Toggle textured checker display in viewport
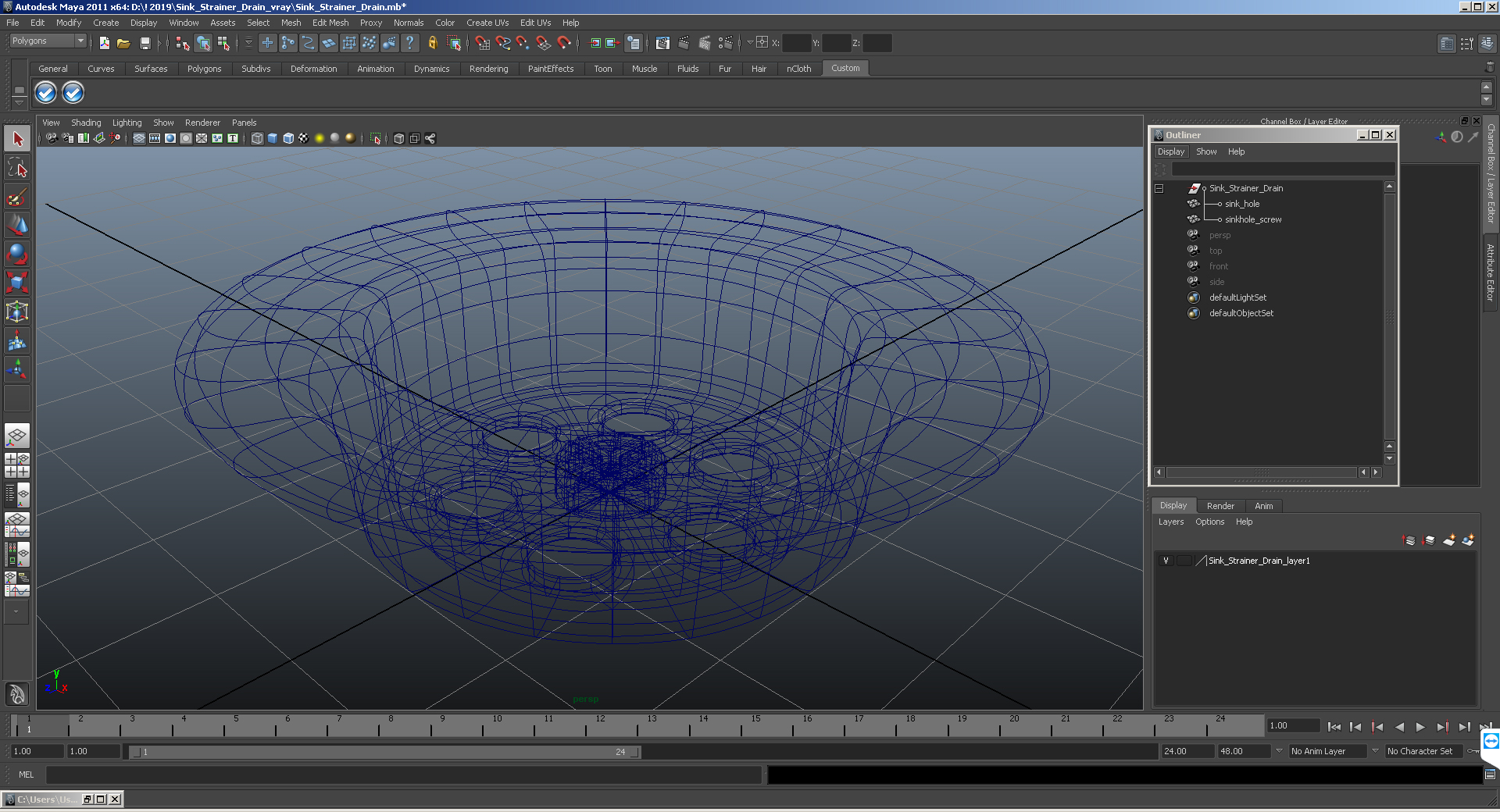1500x812 pixels. [x=304, y=138]
